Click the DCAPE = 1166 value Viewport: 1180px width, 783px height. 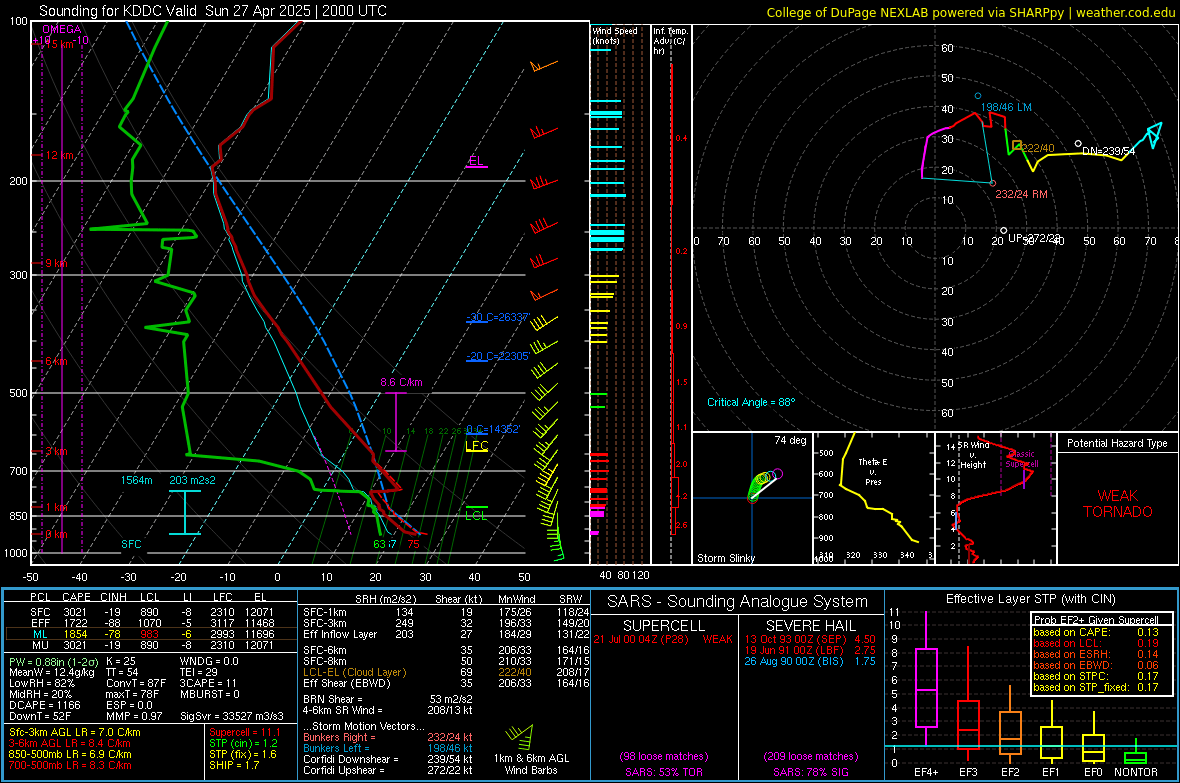point(44,705)
